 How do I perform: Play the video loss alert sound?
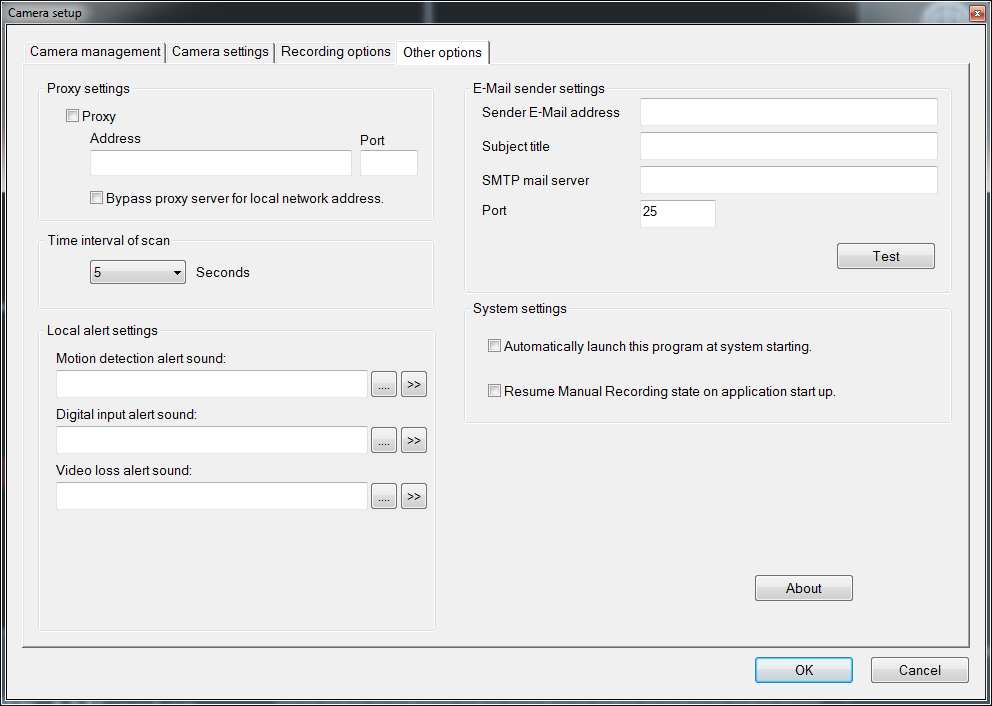414,496
